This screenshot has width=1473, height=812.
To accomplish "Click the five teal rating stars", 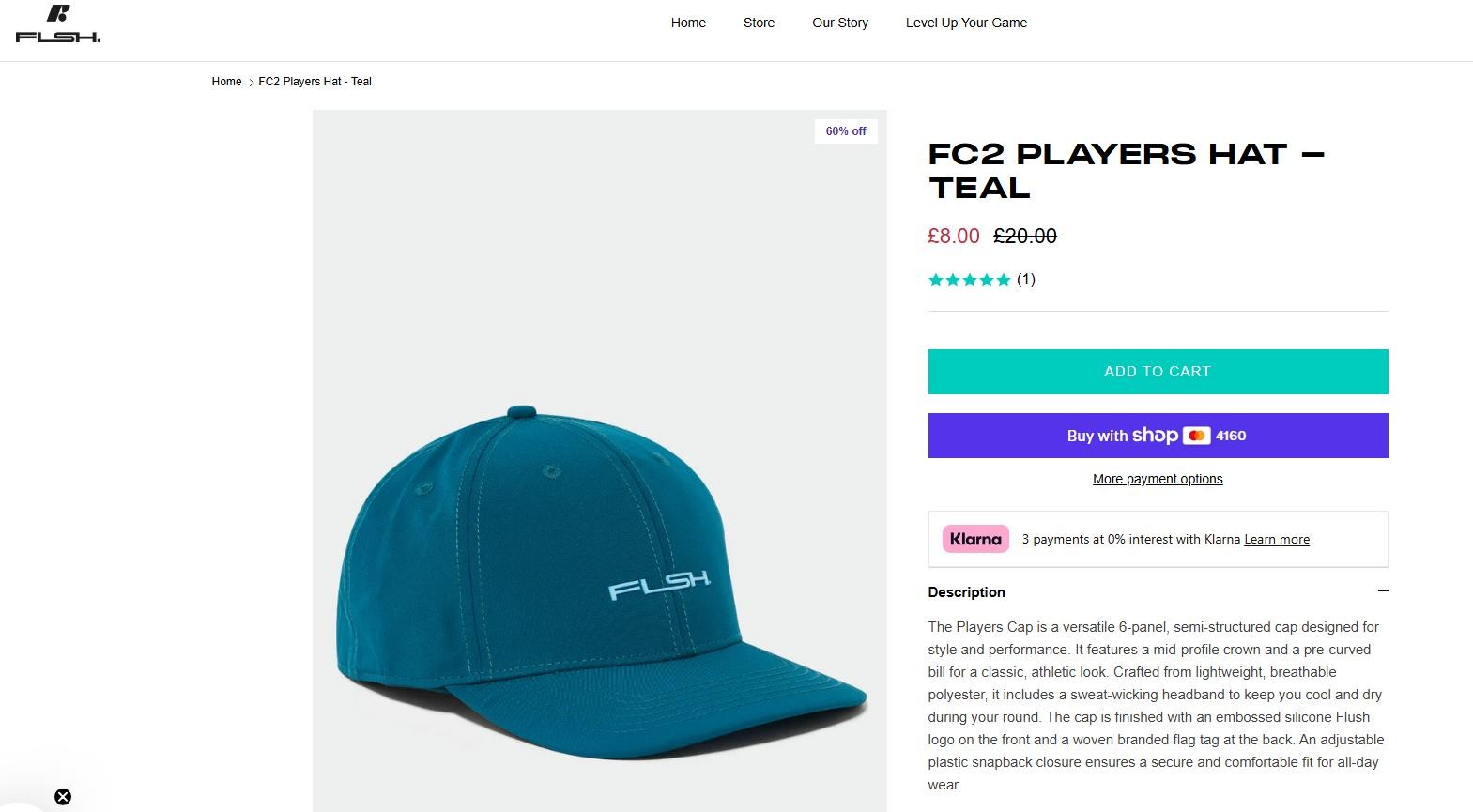I will (969, 280).
